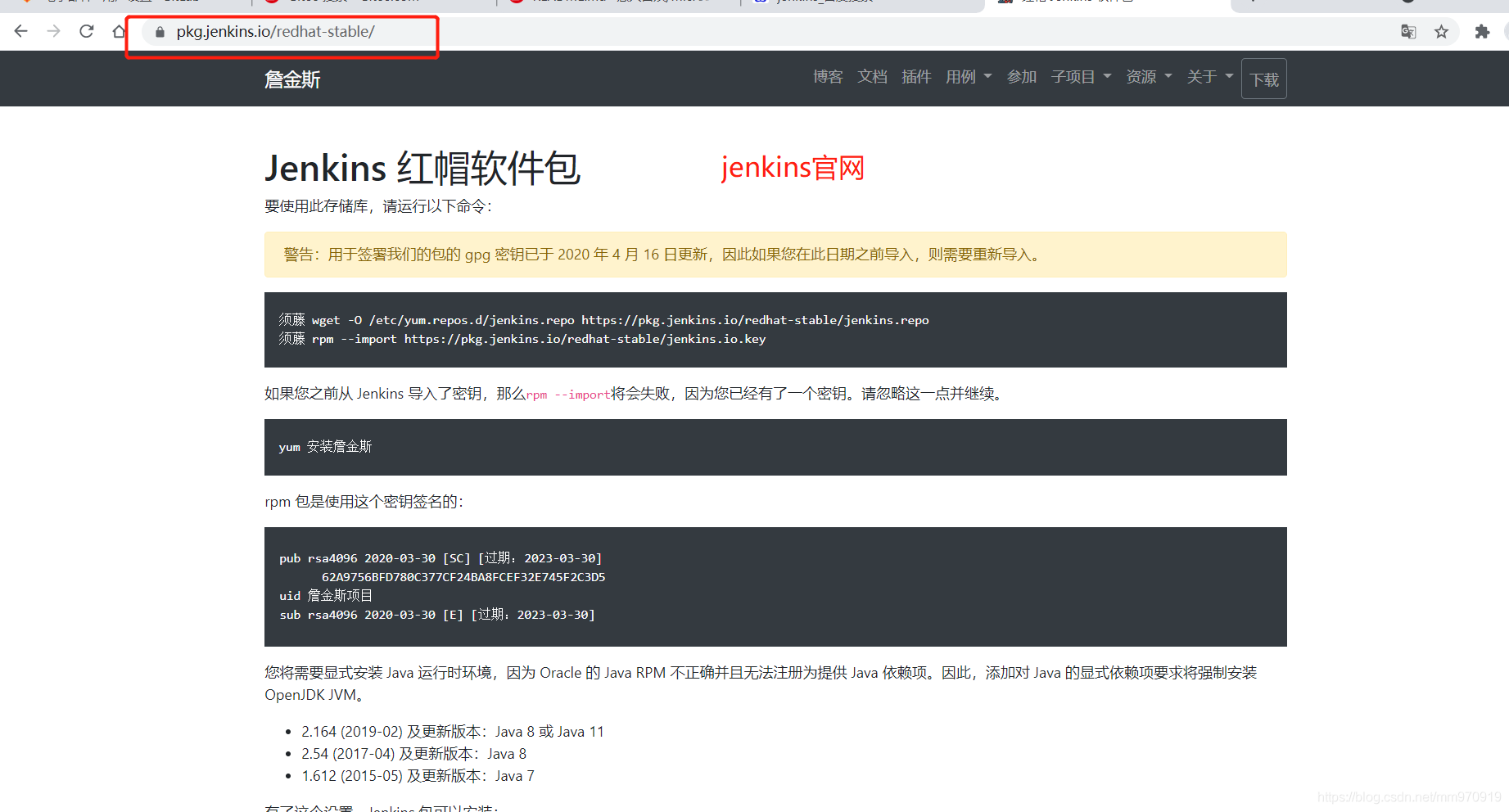Reload the current page

pyautogui.click(x=87, y=31)
